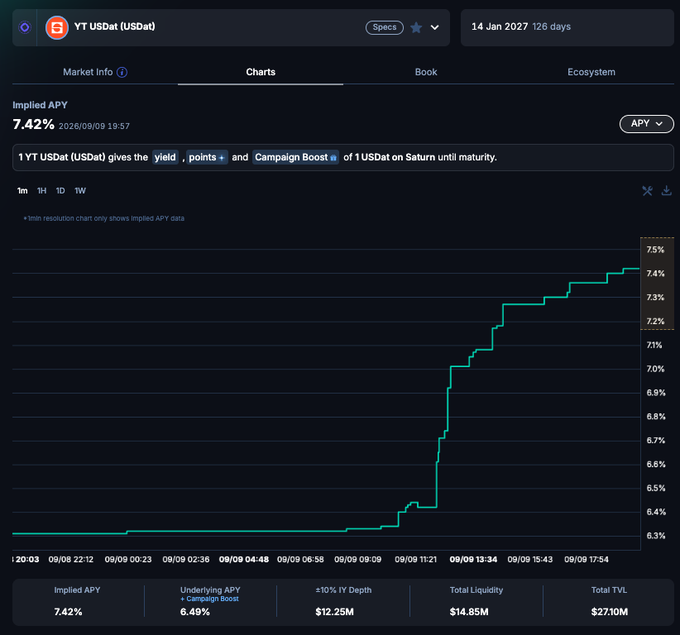Click the gift icon on Campaign Boost
680x635 pixels.
(333, 158)
